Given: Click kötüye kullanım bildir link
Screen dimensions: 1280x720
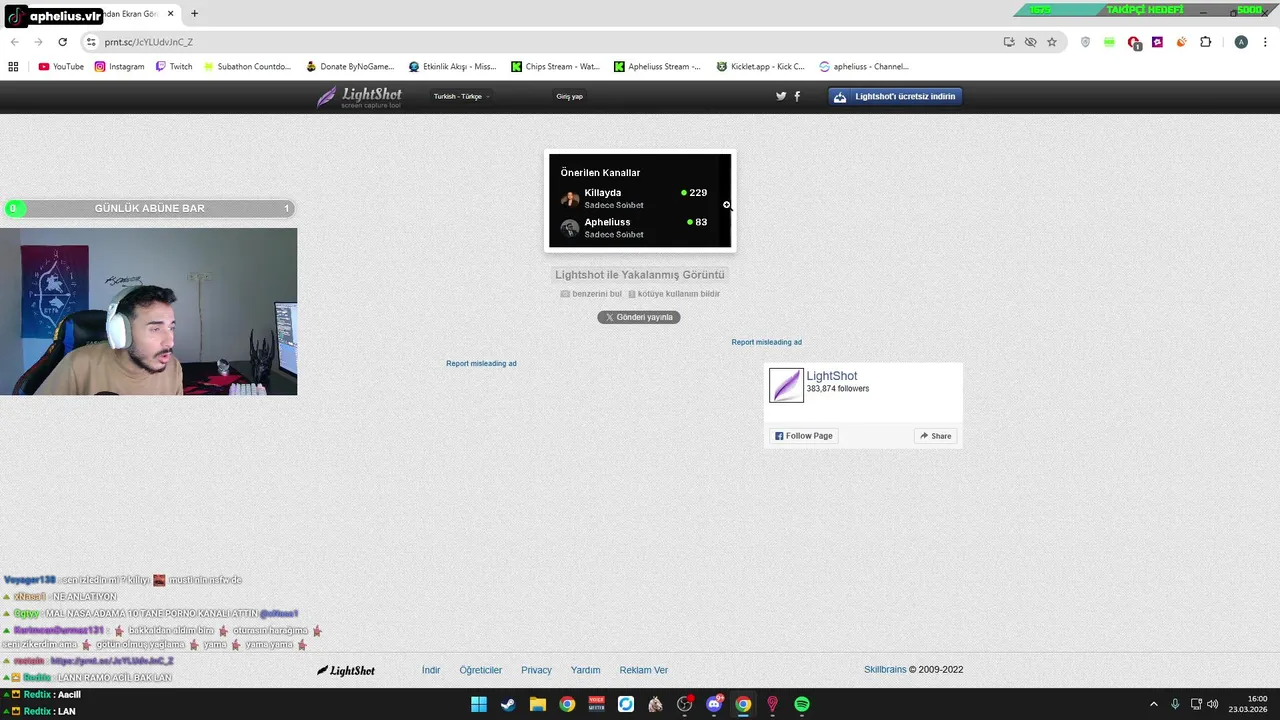Looking at the screenshot, I should coord(673,294).
